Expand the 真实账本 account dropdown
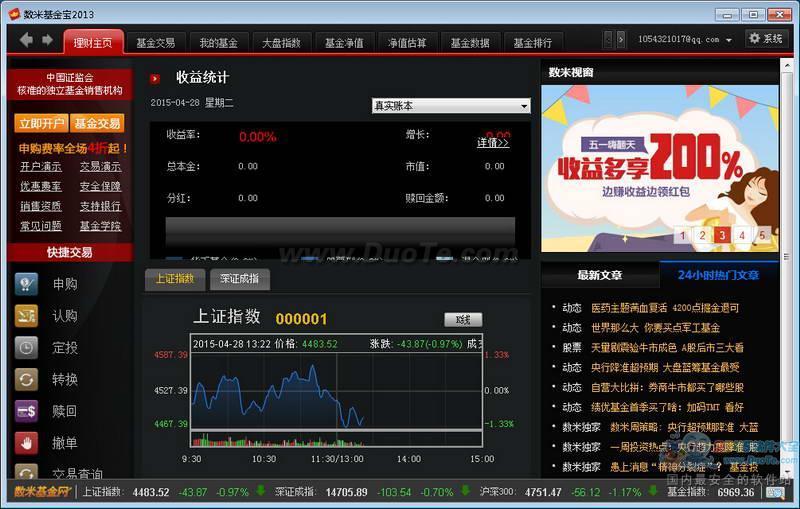Viewport: 800px width, 509px height. coord(450,106)
